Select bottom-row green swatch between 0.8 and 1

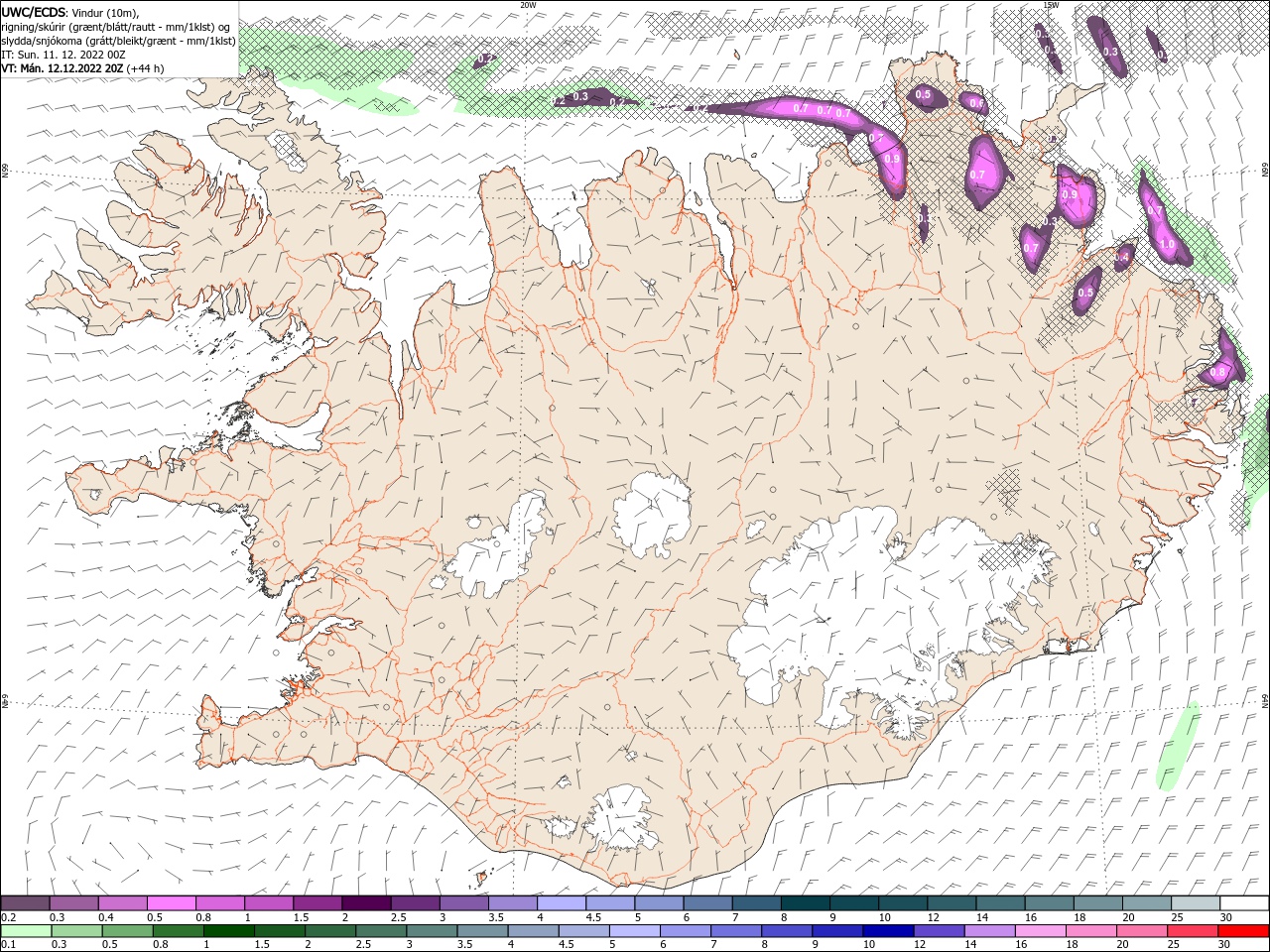[179, 931]
